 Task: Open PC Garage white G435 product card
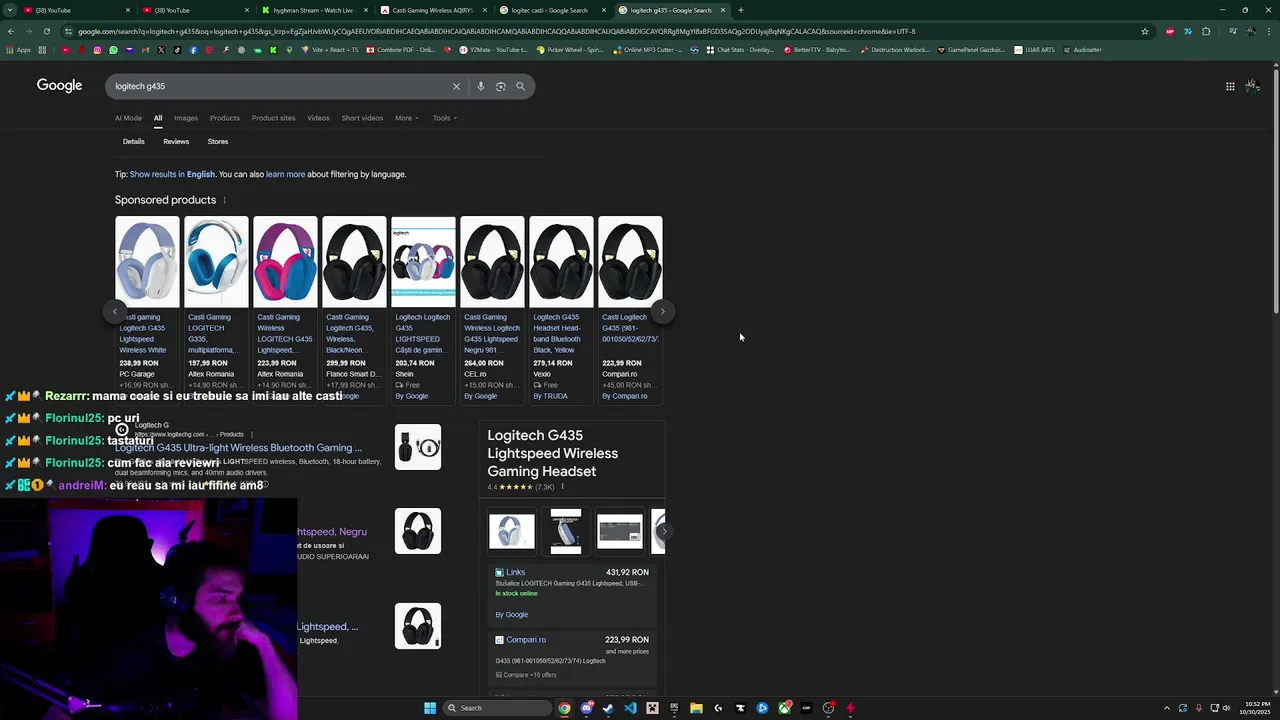pyautogui.click(x=147, y=310)
